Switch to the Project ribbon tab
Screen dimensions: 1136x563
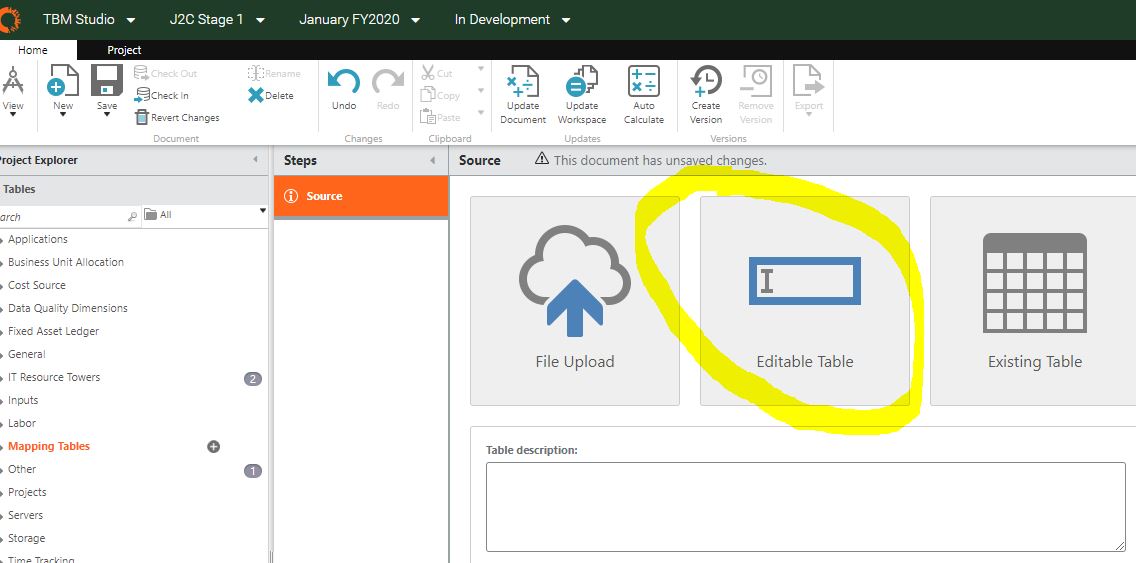pos(124,50)
